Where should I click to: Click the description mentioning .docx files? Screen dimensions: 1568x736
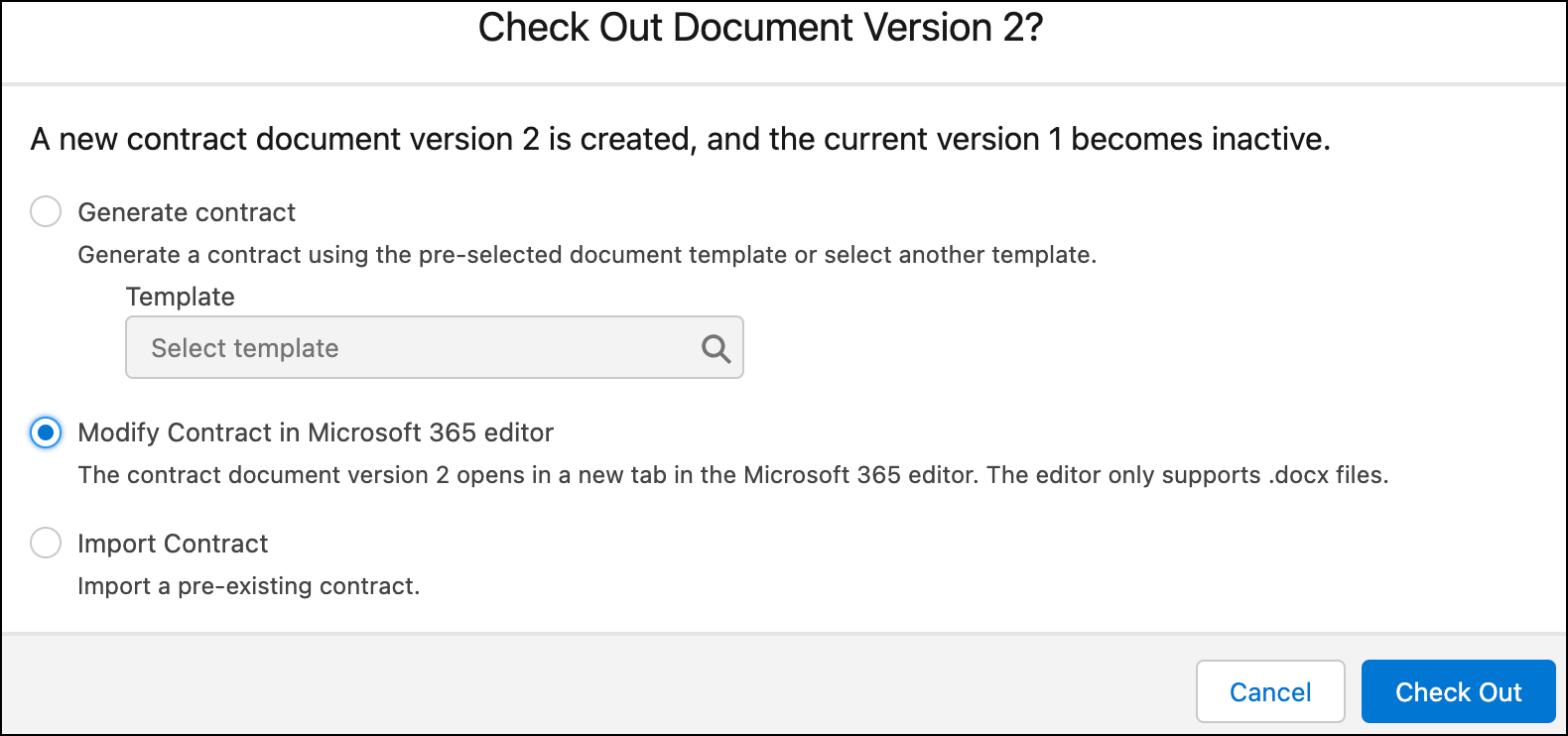[732, 475]
